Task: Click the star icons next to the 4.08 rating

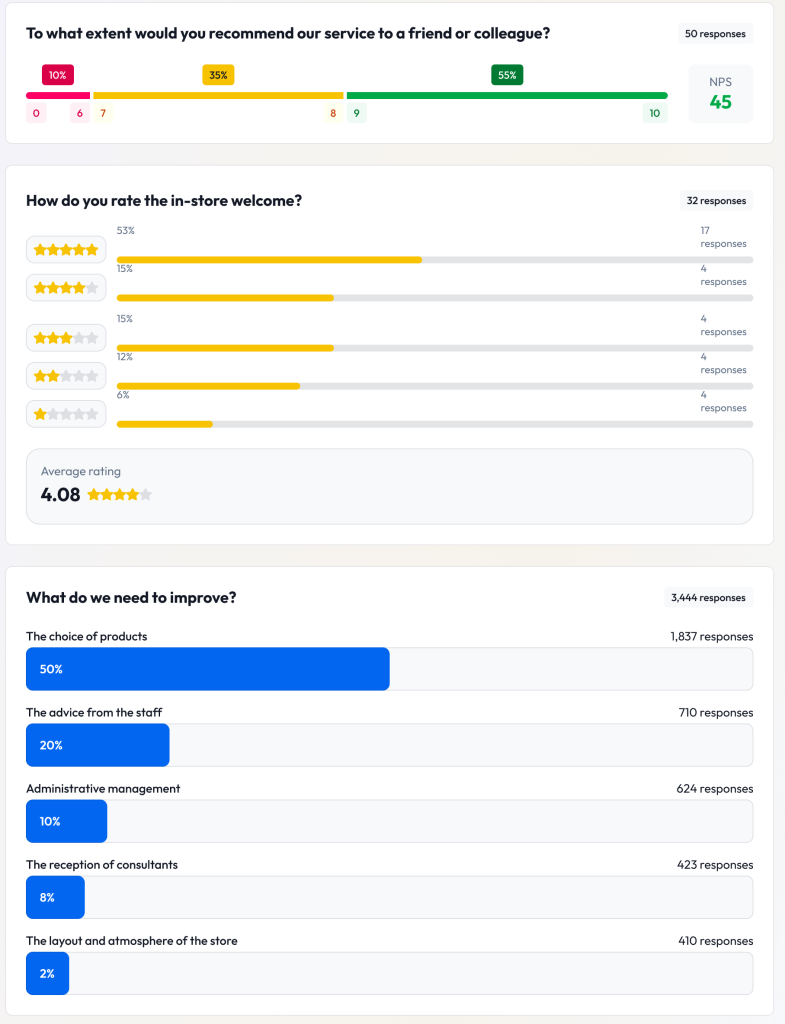Action: (120, 494)
